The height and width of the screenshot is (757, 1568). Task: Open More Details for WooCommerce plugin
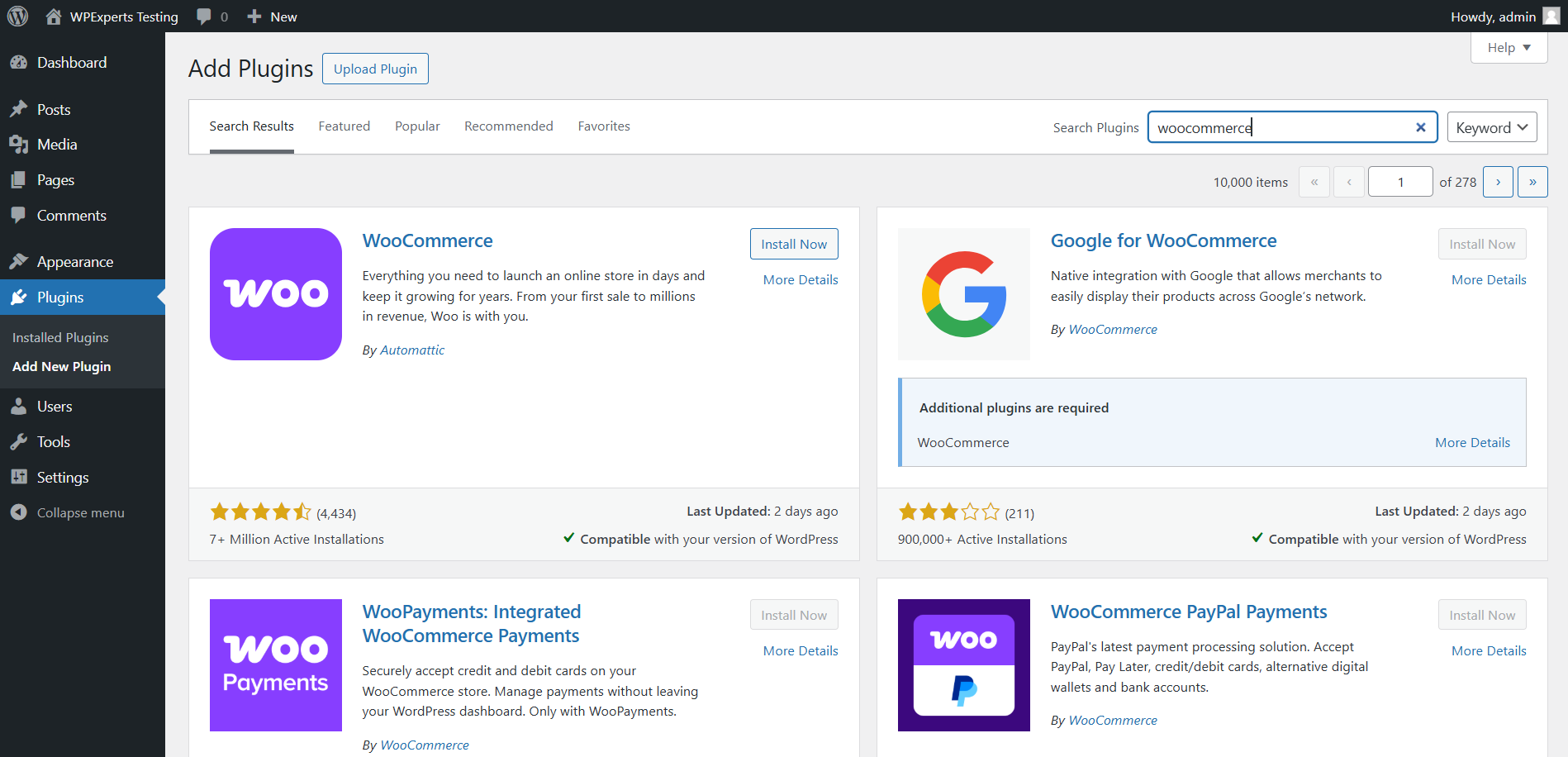click(x=801, y=280)
